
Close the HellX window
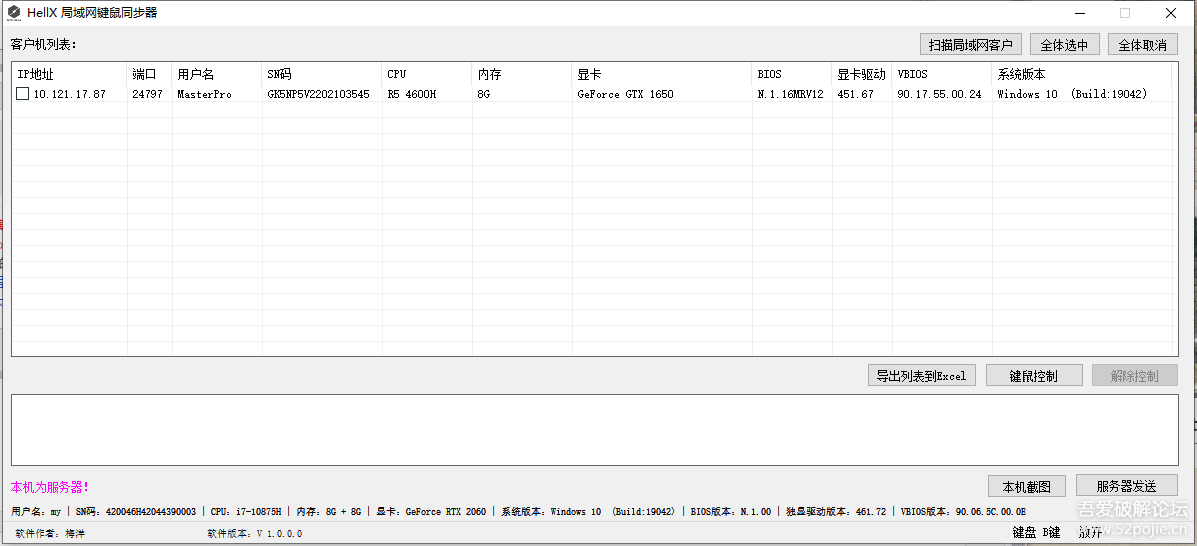tap(1170, 13)
